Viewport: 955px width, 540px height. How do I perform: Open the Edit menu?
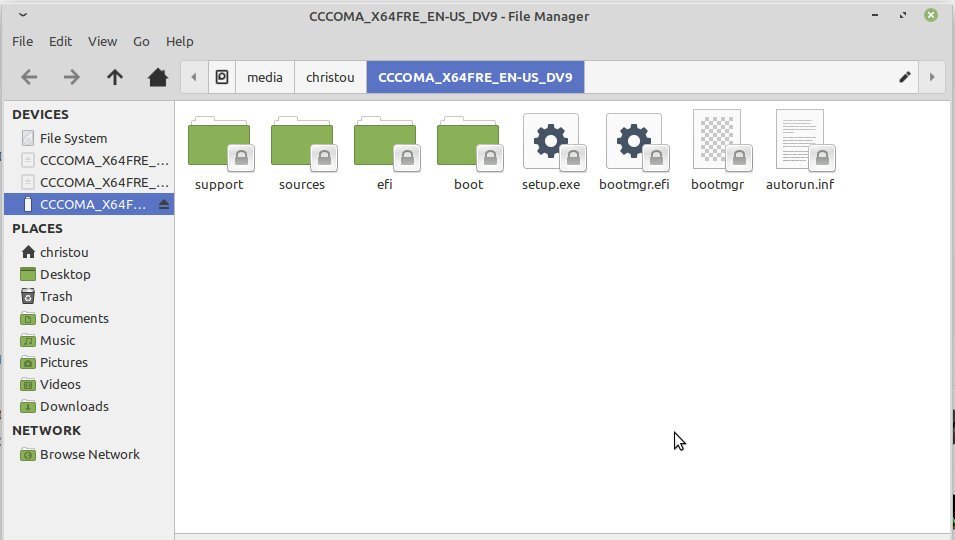click(60, 41)
